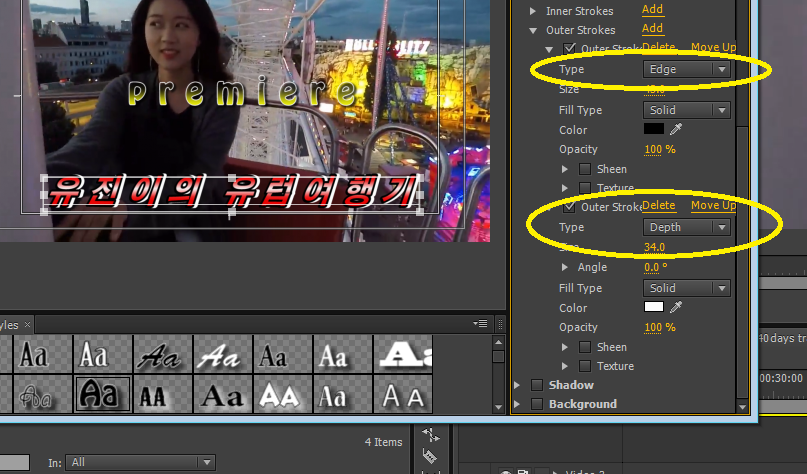This screenshot has width=807, height=474.
Task: Pick the Depth stroke color eyedropper
Action: click(x=676, y=307)
